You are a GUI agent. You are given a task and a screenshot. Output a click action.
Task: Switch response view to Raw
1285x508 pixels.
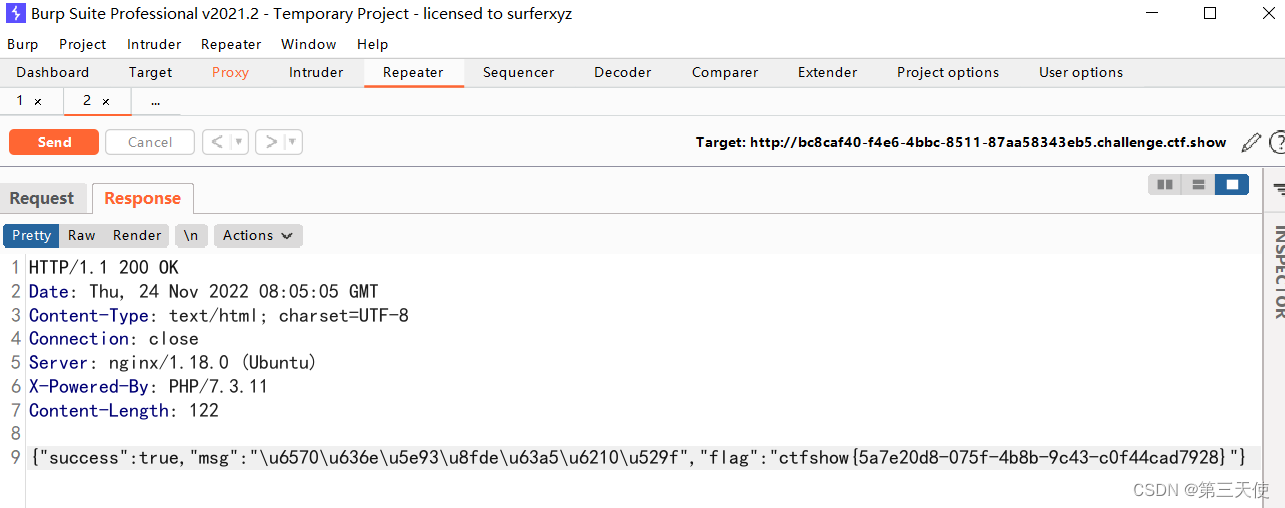click(82, 235)
